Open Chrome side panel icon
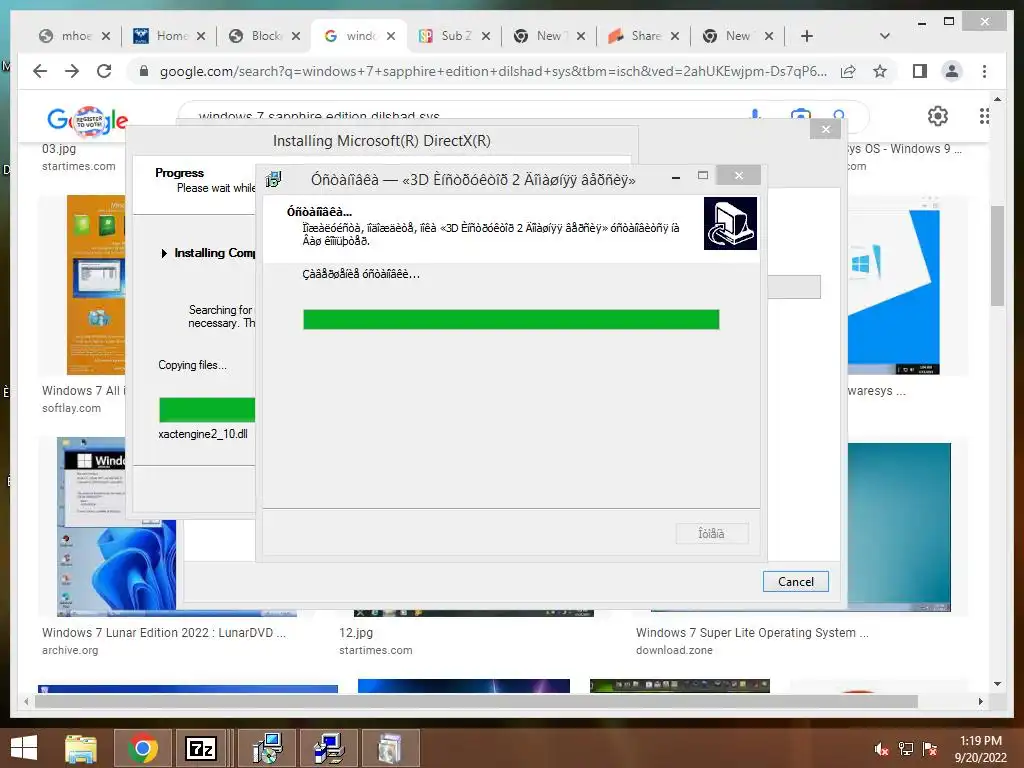The height and width of the screenshot is (768, 1024). point(920,71)
